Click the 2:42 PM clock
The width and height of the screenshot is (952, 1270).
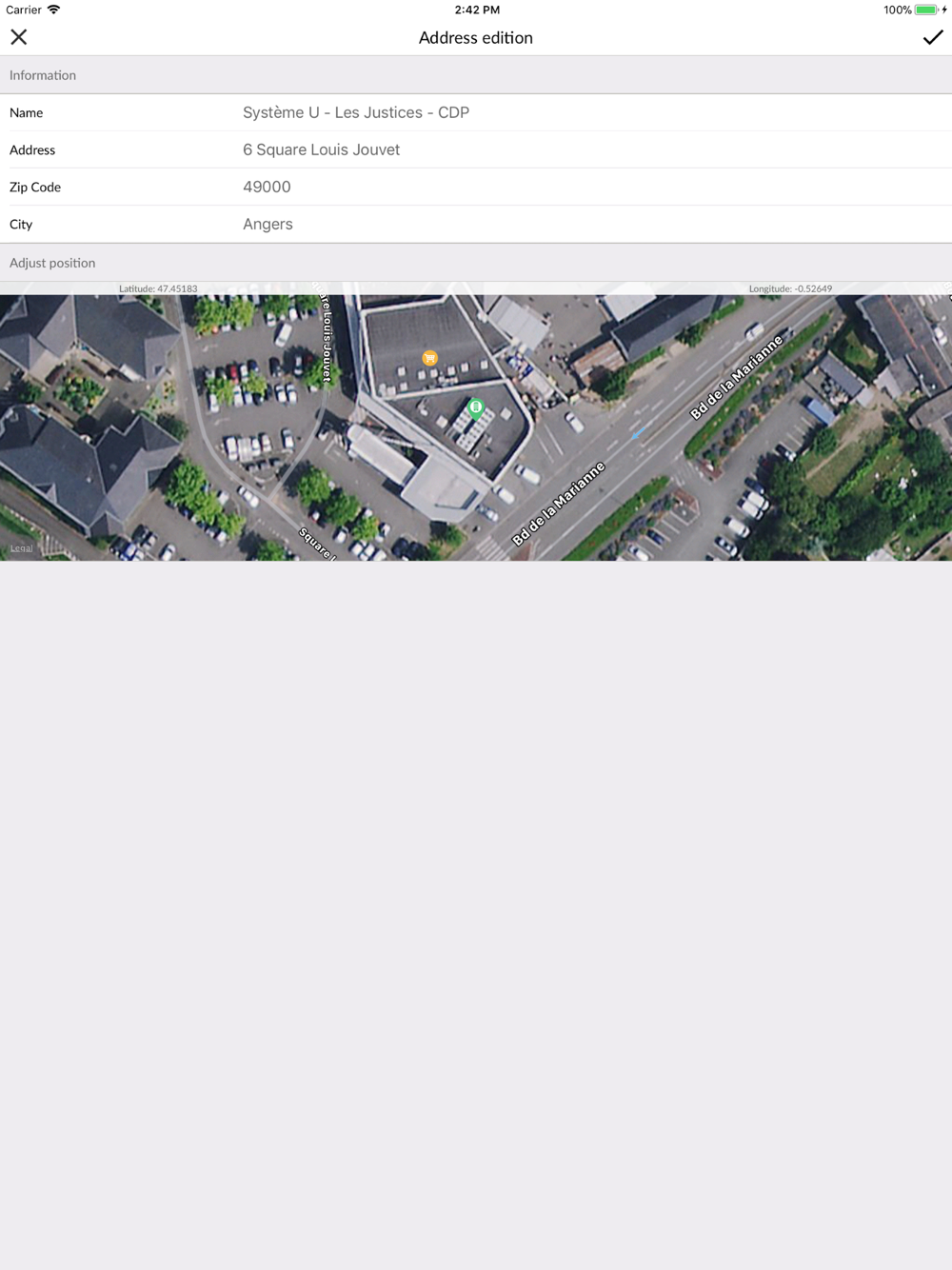477,10
